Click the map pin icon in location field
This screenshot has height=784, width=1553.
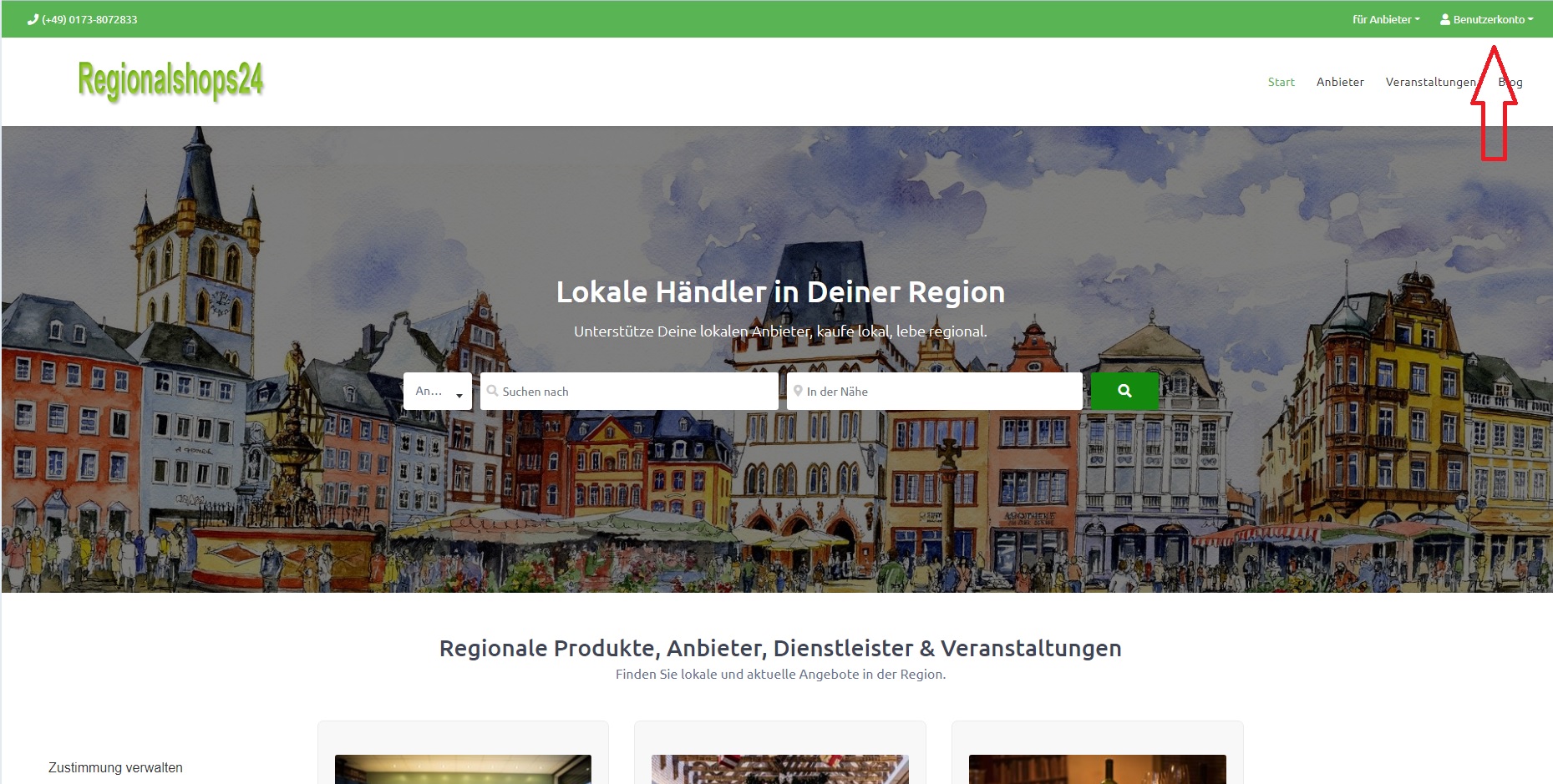point(798,391)
